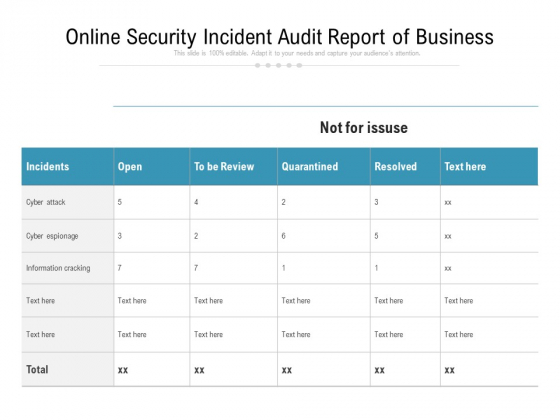Viewport: 560px width, 420px height.
Task: Select the 'Cyber attack' row label
Action: click(46, 202)
